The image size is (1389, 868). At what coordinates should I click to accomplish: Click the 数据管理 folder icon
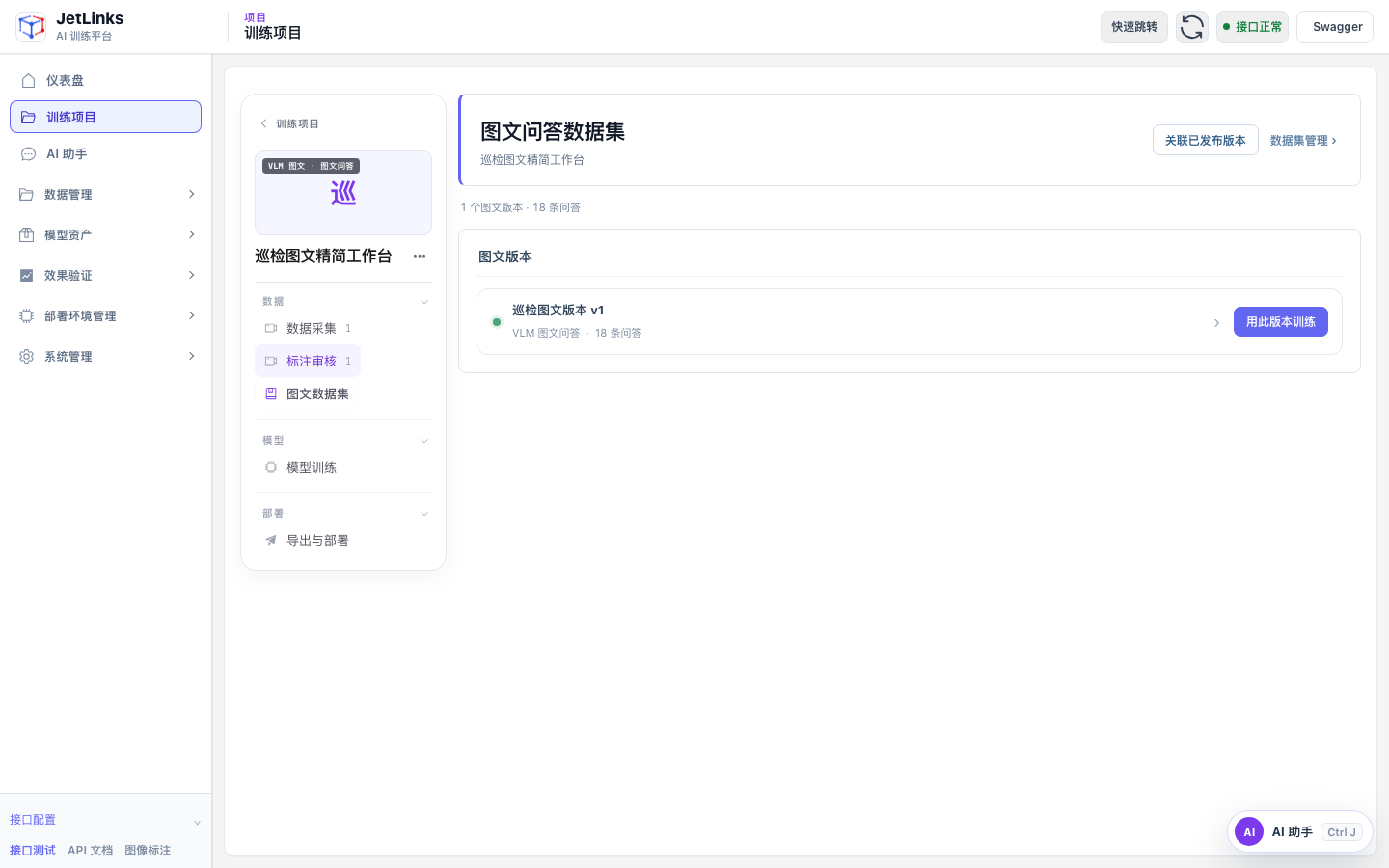27,195
